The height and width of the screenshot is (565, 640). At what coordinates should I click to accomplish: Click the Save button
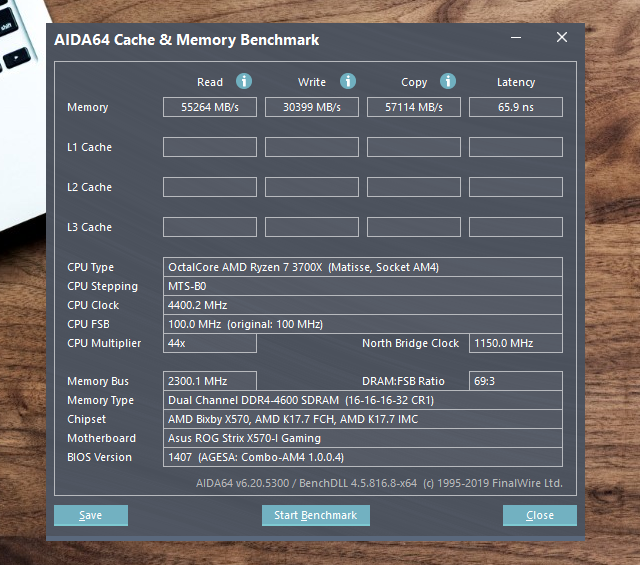click(91, 515)
